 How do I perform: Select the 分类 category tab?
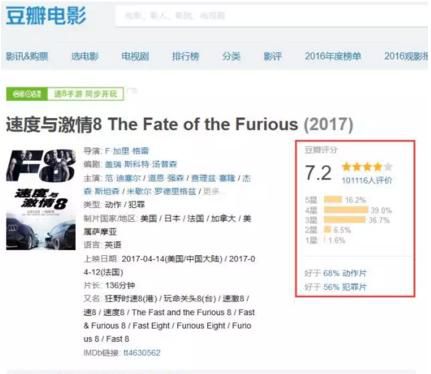click(x=231, y=56)
